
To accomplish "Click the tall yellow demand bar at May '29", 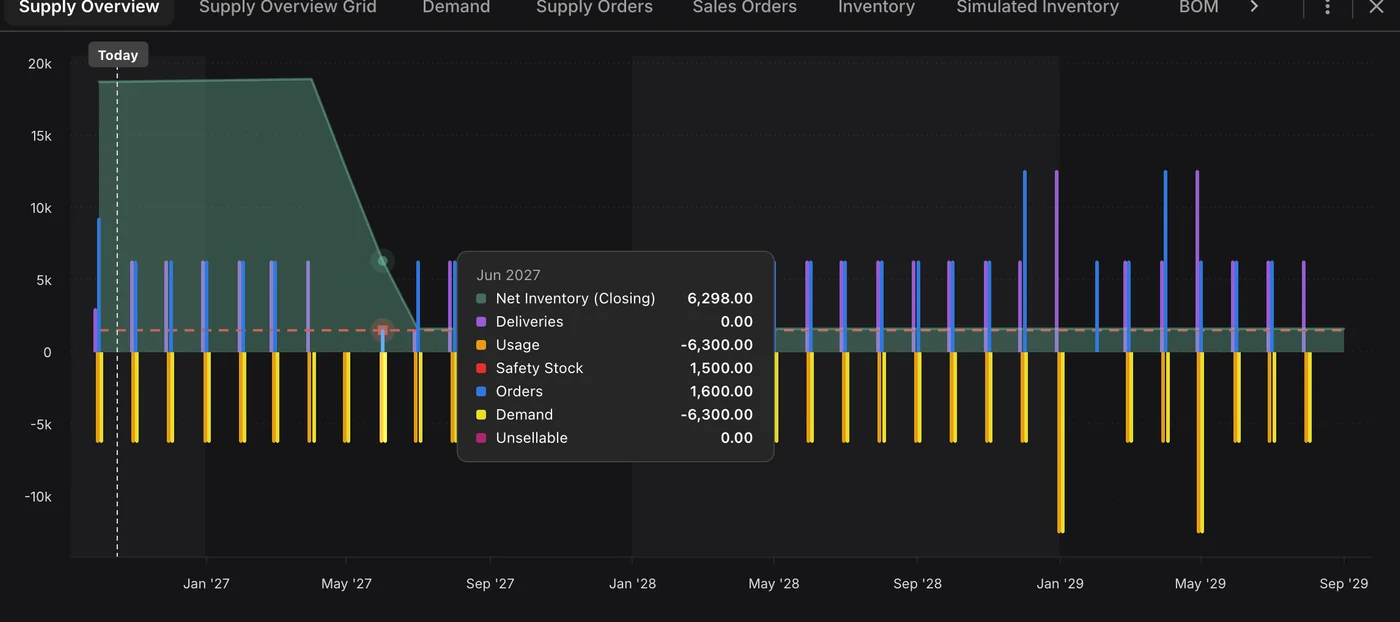I will point(1200,442).
